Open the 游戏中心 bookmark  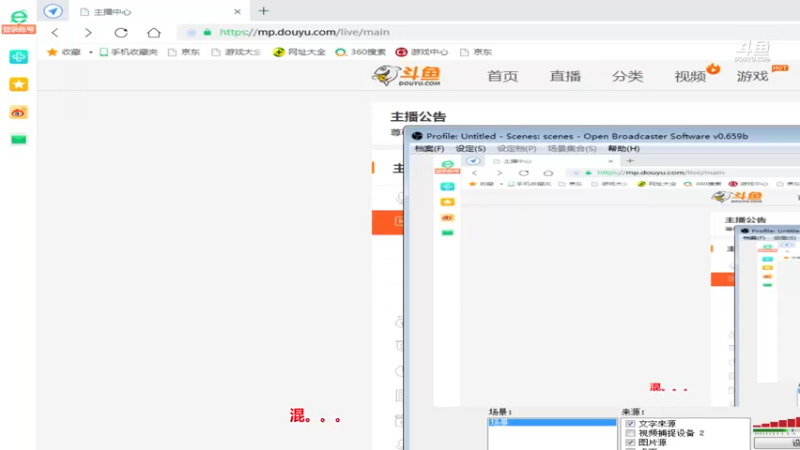click(422, 52)
